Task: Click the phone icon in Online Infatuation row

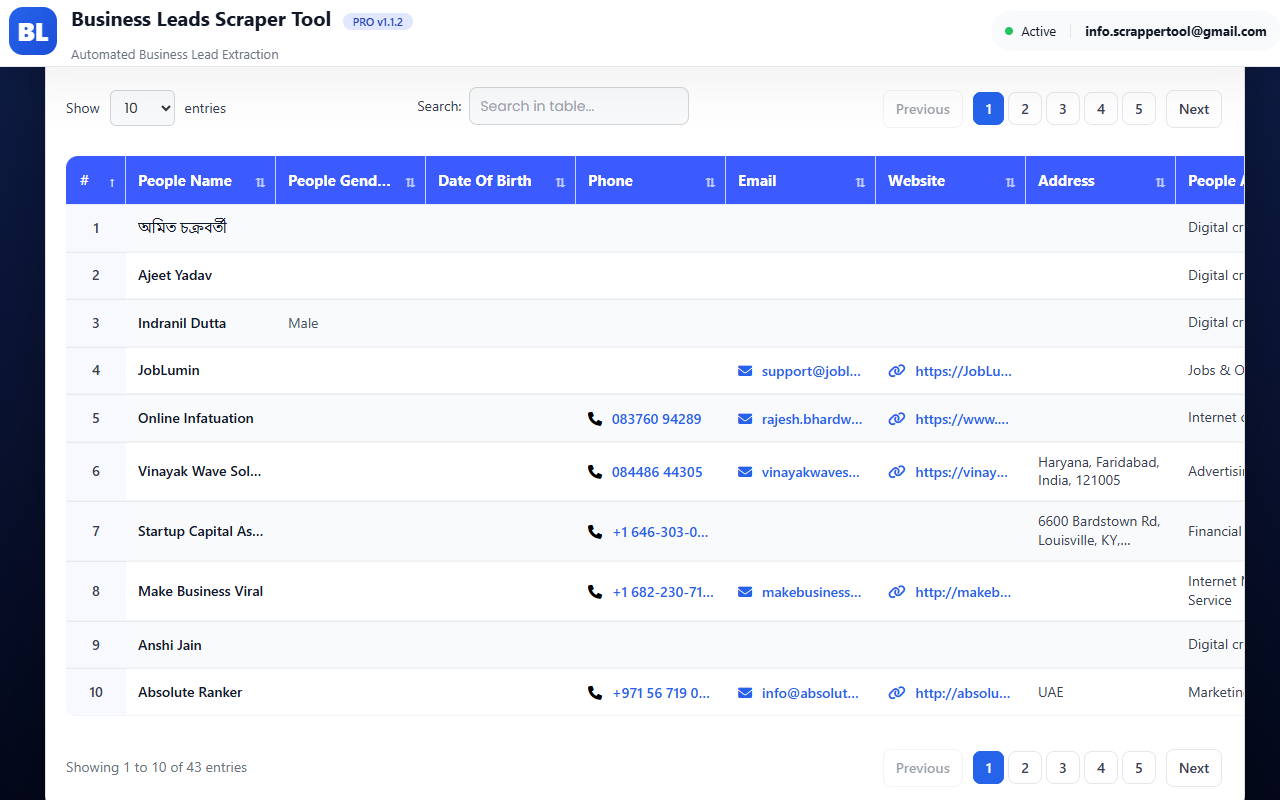Action: click(595, 419)
